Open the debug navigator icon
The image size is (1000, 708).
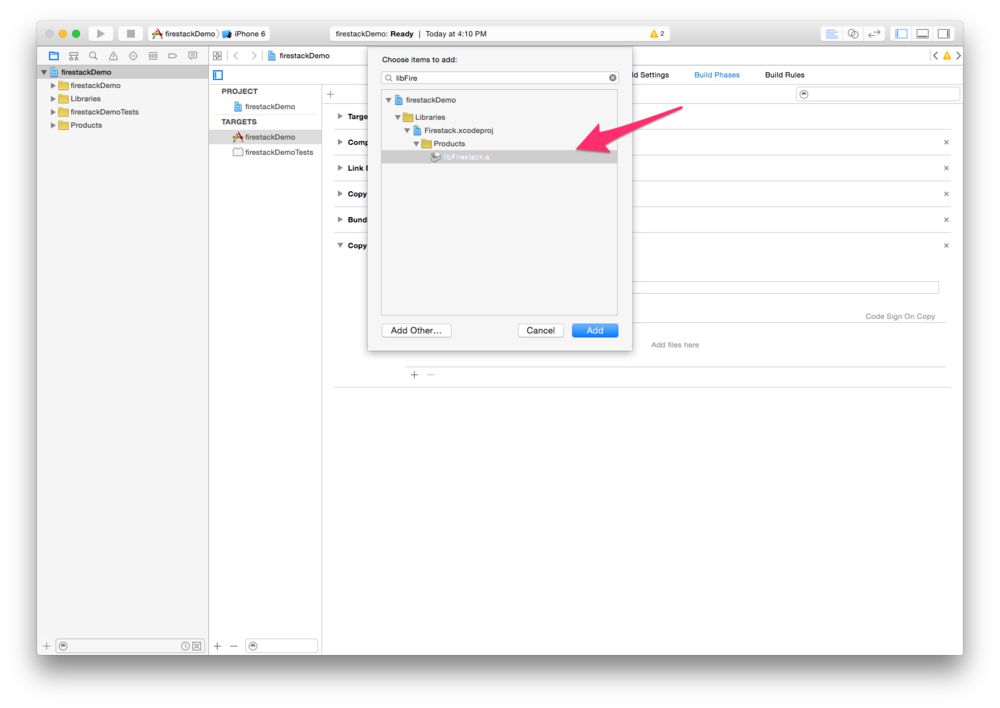tap(152, 55)
